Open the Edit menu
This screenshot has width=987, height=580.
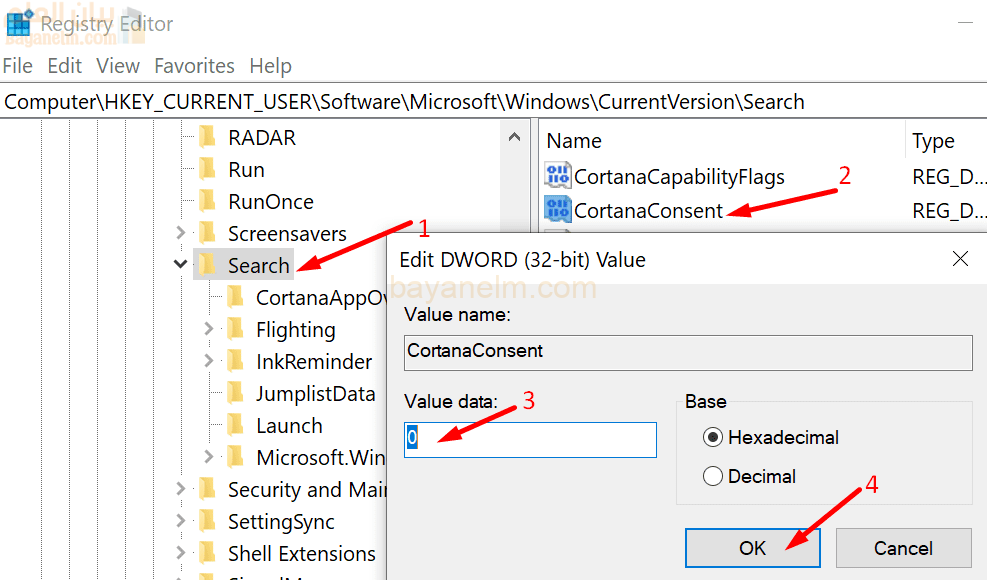point(65,66)
